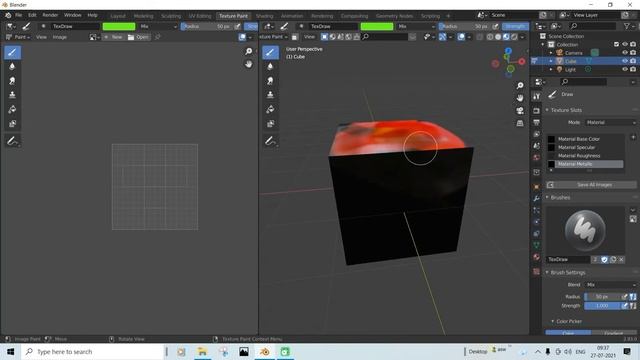640x360 pixels.
Task: Hide the Cube object in the viewport
Action: click(x=625, y=61)
